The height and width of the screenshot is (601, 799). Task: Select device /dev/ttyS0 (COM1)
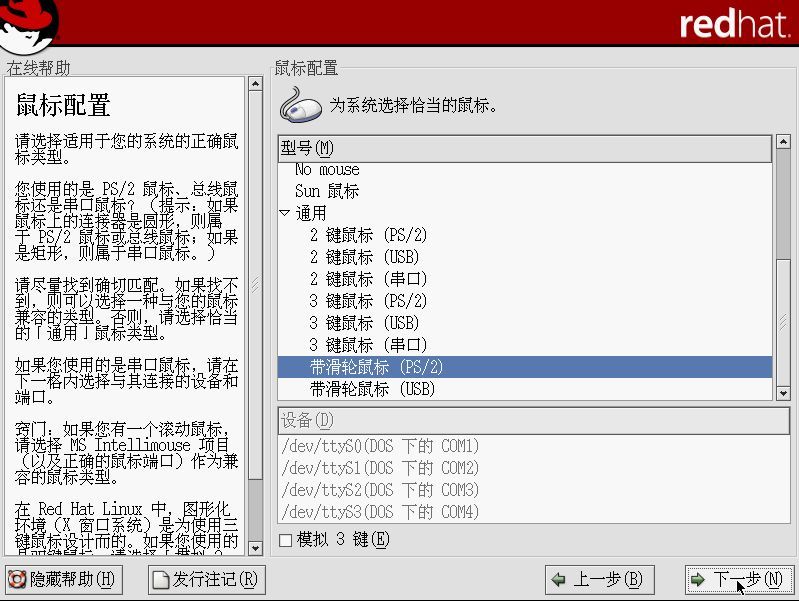[x=380, y=446]
